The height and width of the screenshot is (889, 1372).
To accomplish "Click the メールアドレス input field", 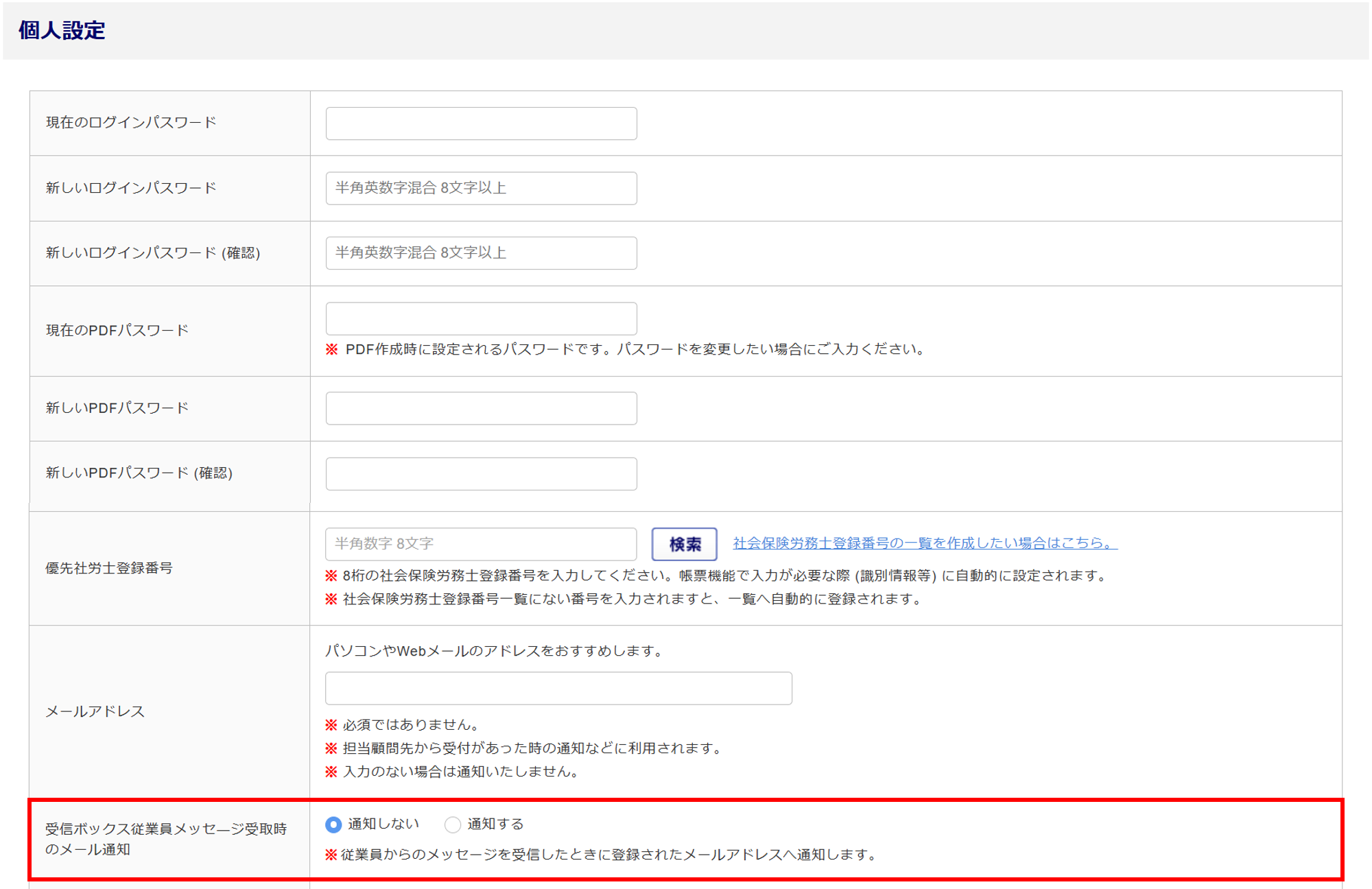I will tap(558, 688).
